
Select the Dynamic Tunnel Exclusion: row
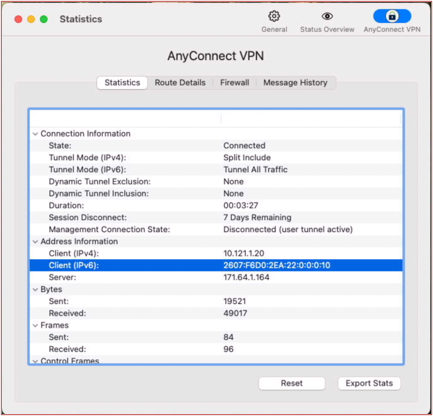(x=216, y=182)
